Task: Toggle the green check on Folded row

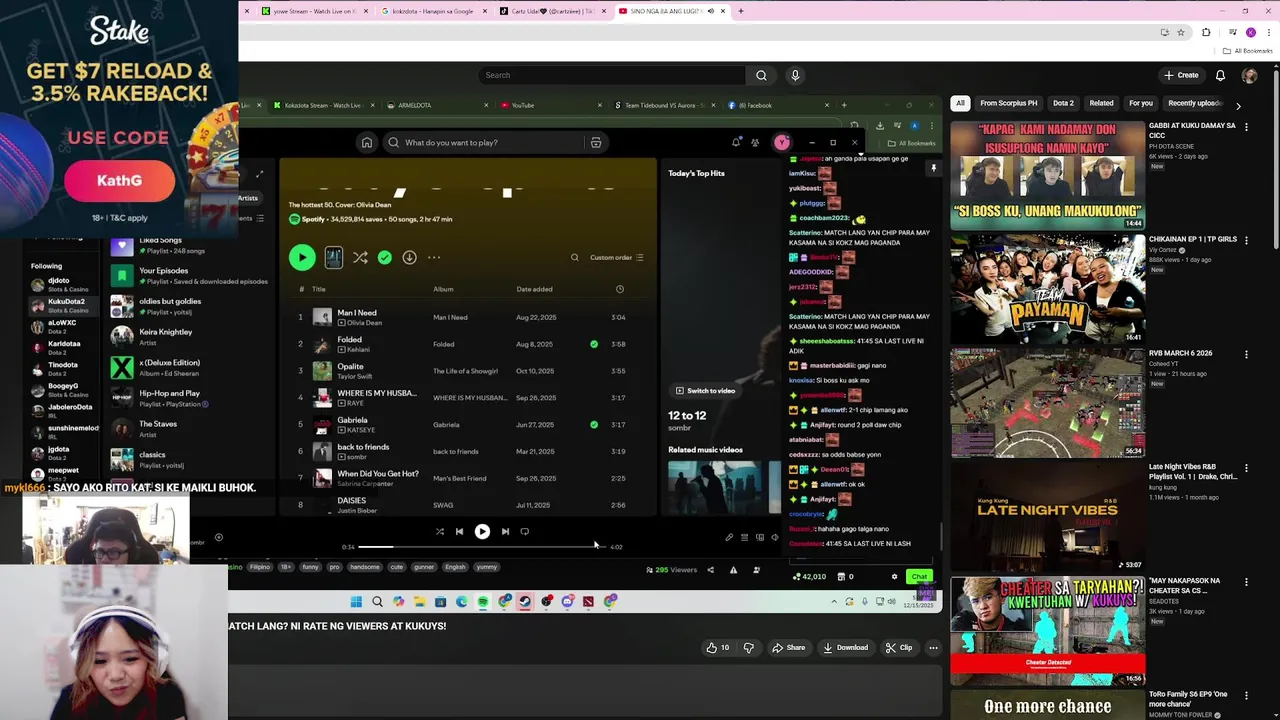Action: [594, 344]
